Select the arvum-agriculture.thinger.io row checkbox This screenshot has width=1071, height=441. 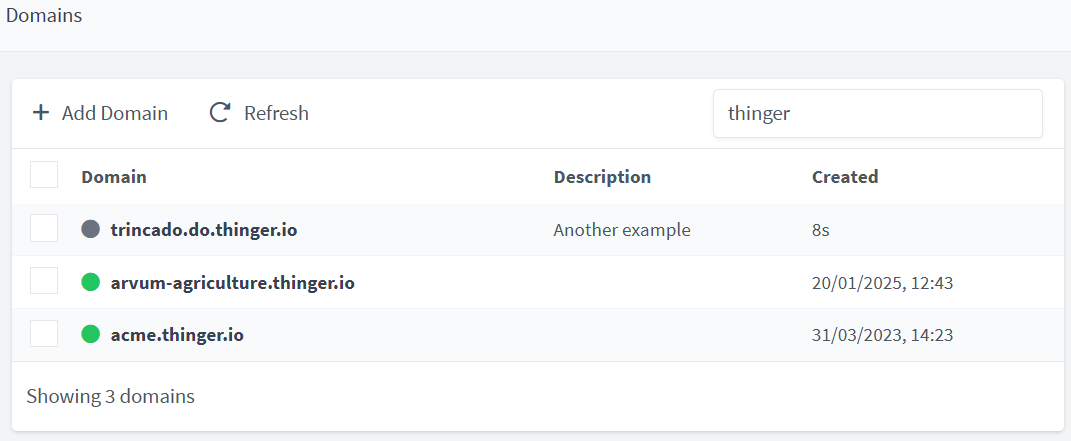[x=44, y=281]
